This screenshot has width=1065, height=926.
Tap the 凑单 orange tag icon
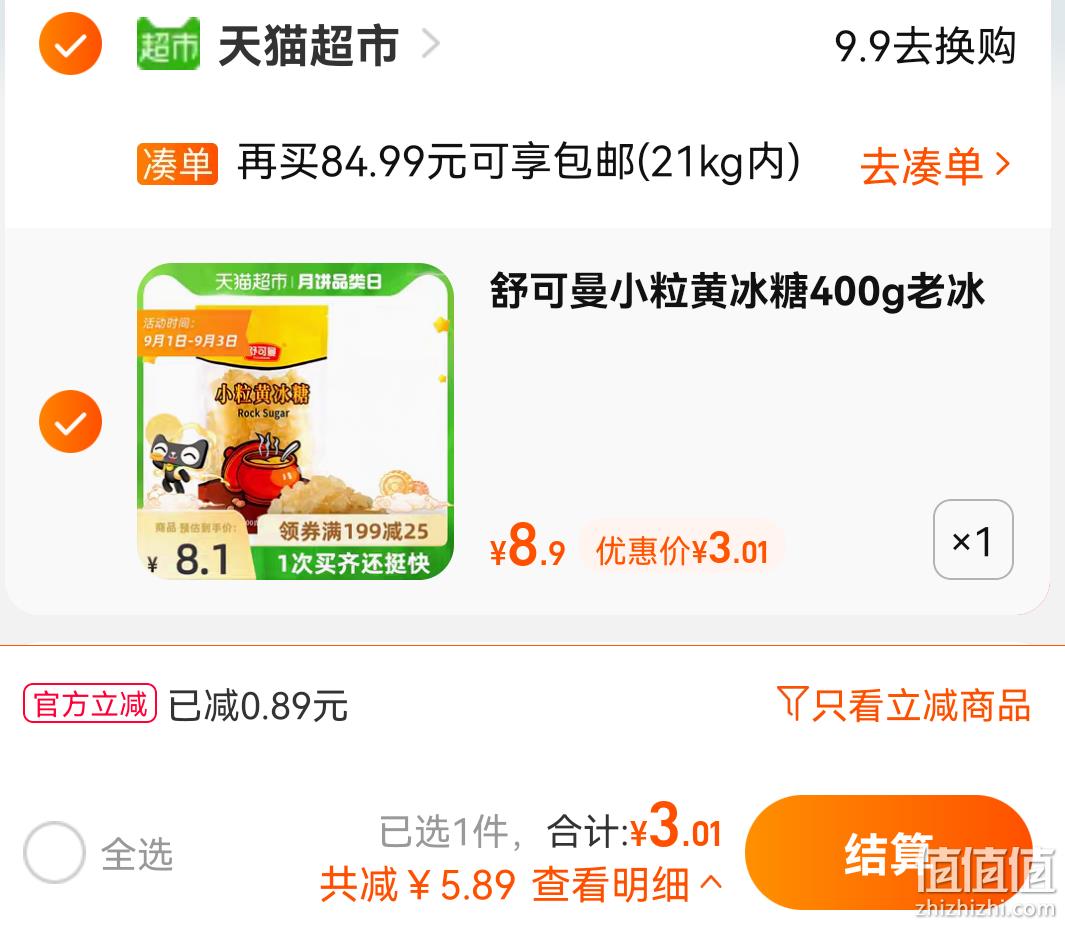coord(177,164)
